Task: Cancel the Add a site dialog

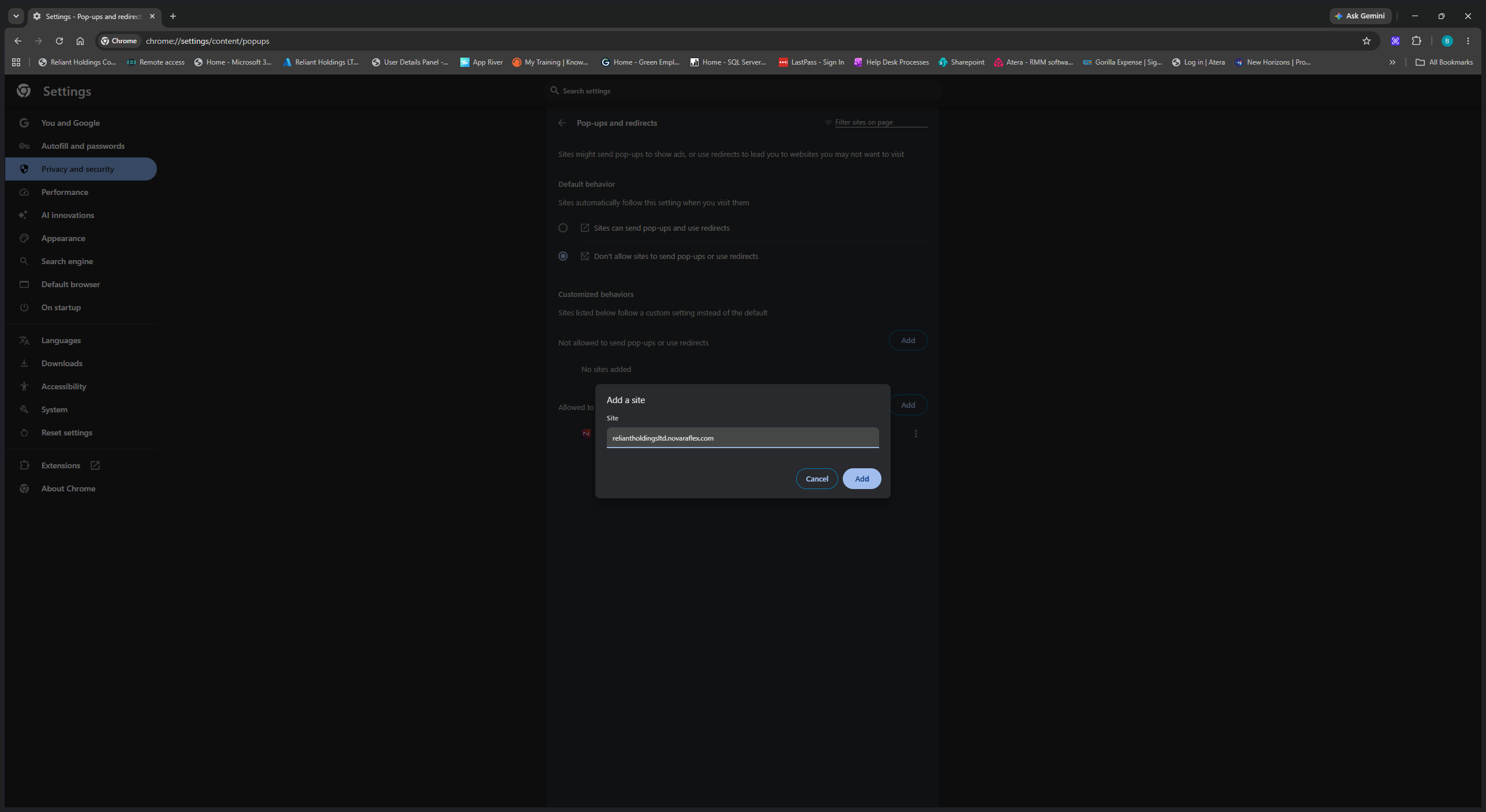Action: (816, 479)
